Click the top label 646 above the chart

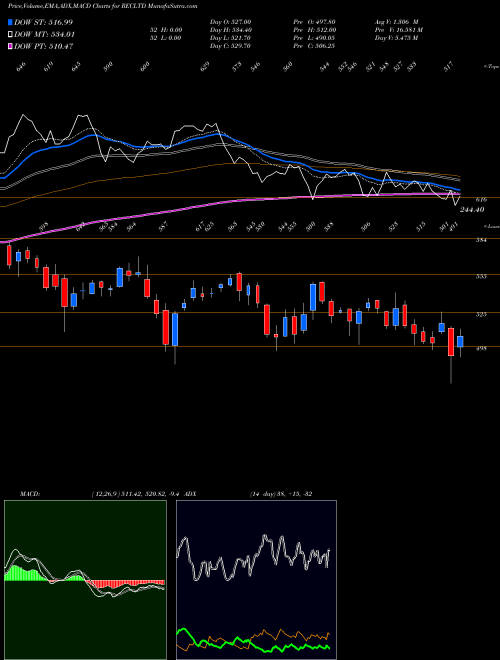click(x=21, y=67)
